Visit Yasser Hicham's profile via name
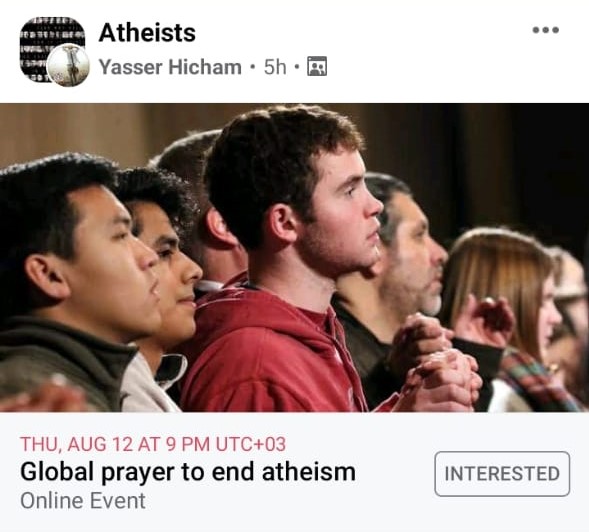Screen dimensions: 589x532 [x=170, y=67]
